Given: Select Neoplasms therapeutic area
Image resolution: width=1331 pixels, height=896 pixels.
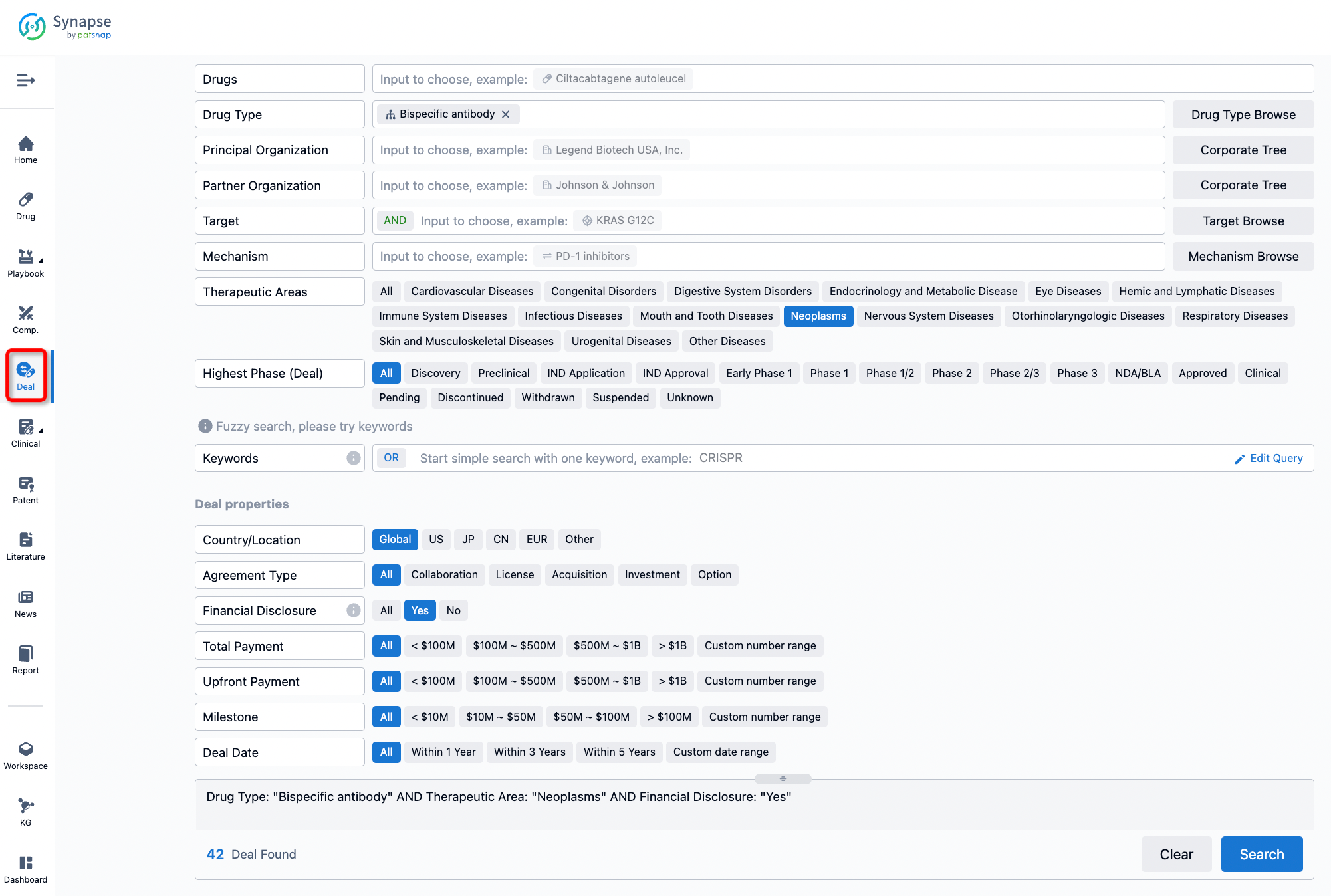Looking at the screenshot, I should [817, 316].
